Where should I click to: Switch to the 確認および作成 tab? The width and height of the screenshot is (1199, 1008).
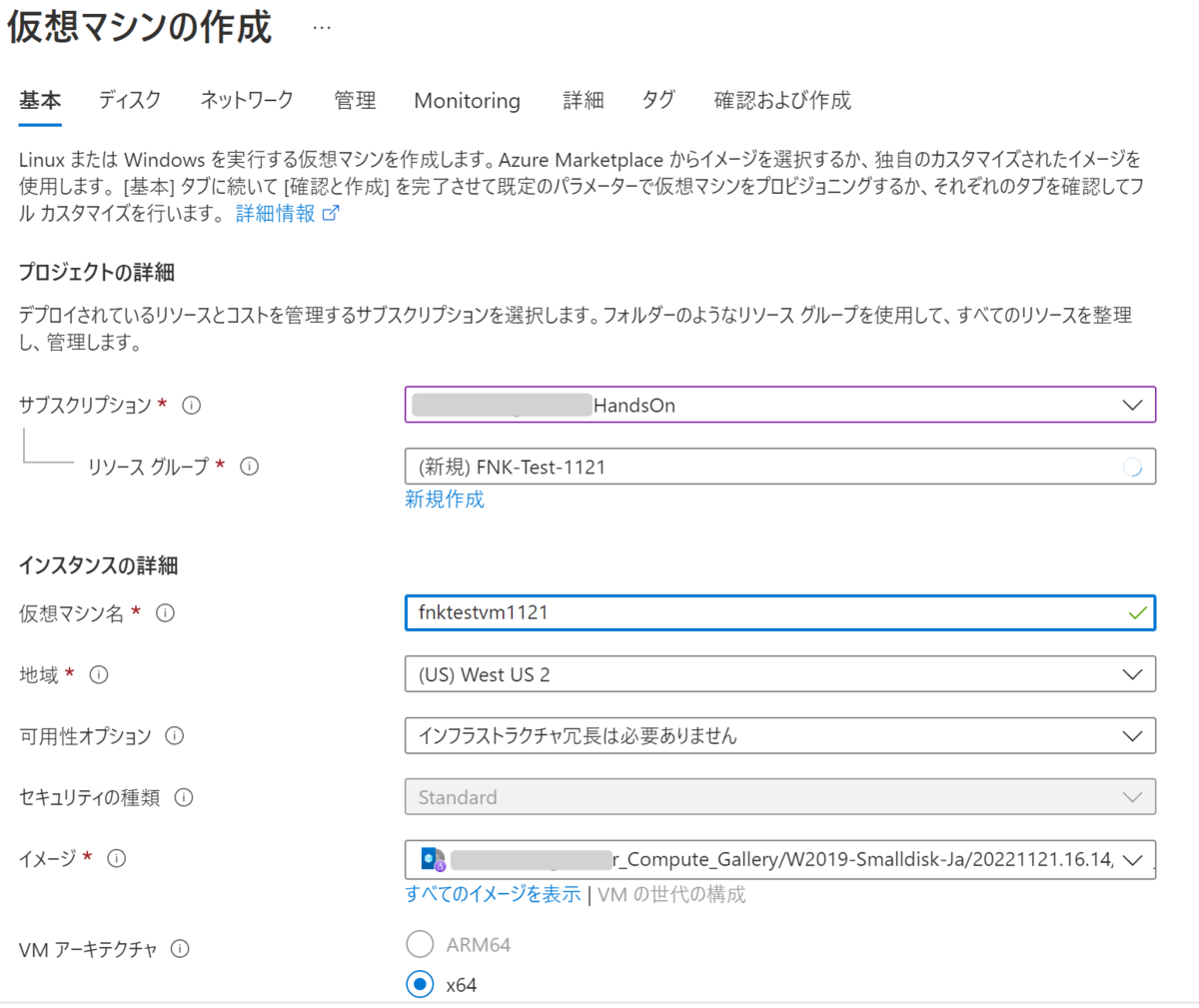point(782,100)
